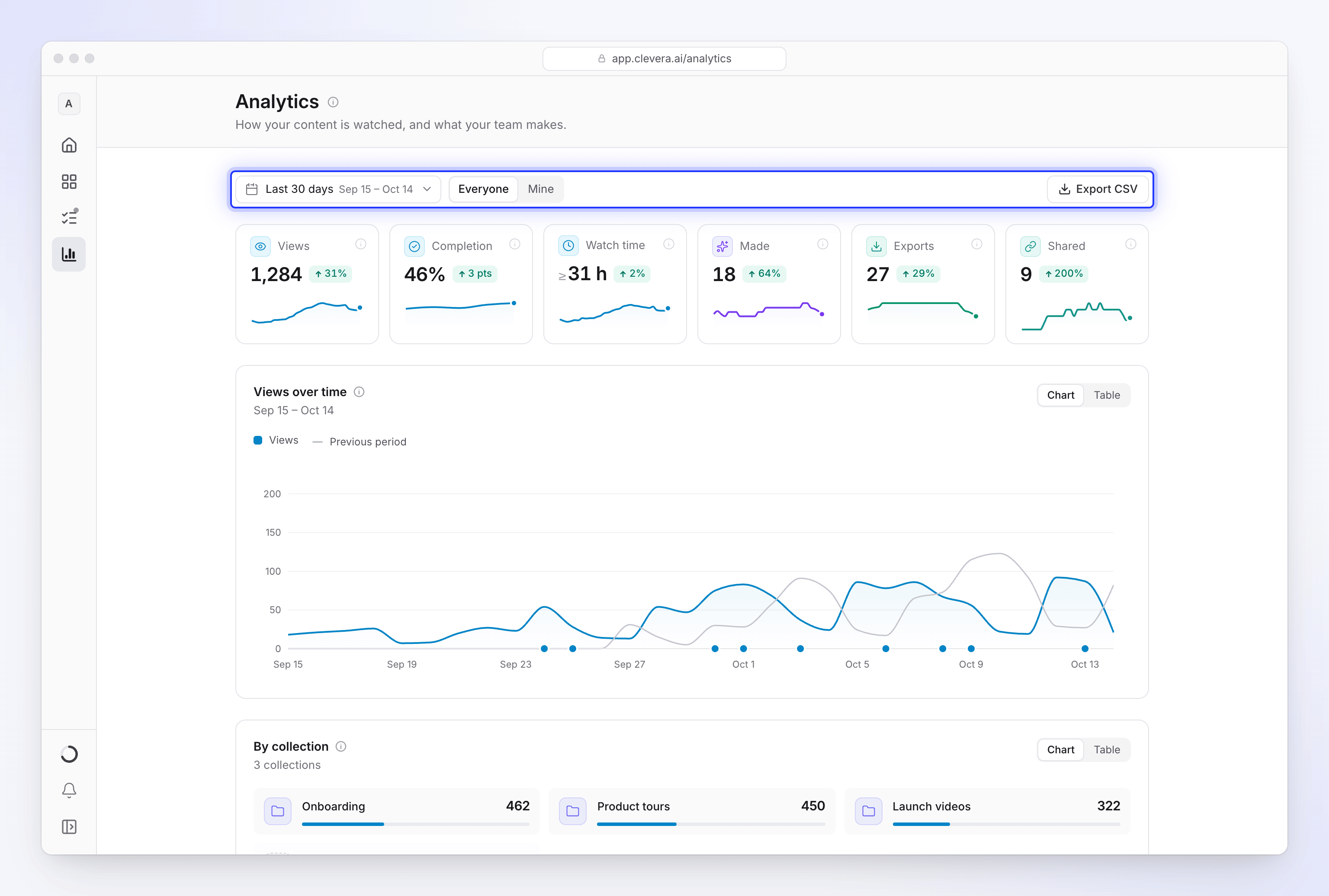The image size is (1329, 896).
Task: Click the 29% badge on Exports card
Action: pos(918,274)
